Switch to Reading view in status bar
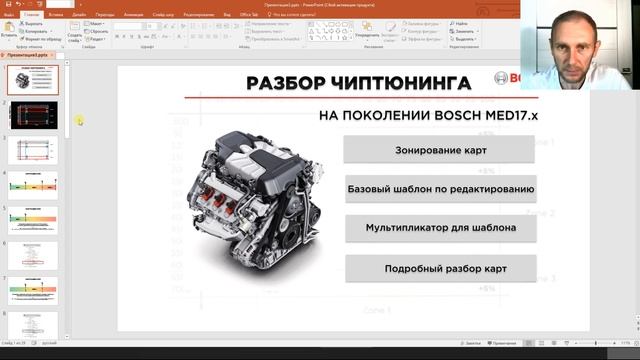The image size is (640, 360). click(x=554, y=343)
